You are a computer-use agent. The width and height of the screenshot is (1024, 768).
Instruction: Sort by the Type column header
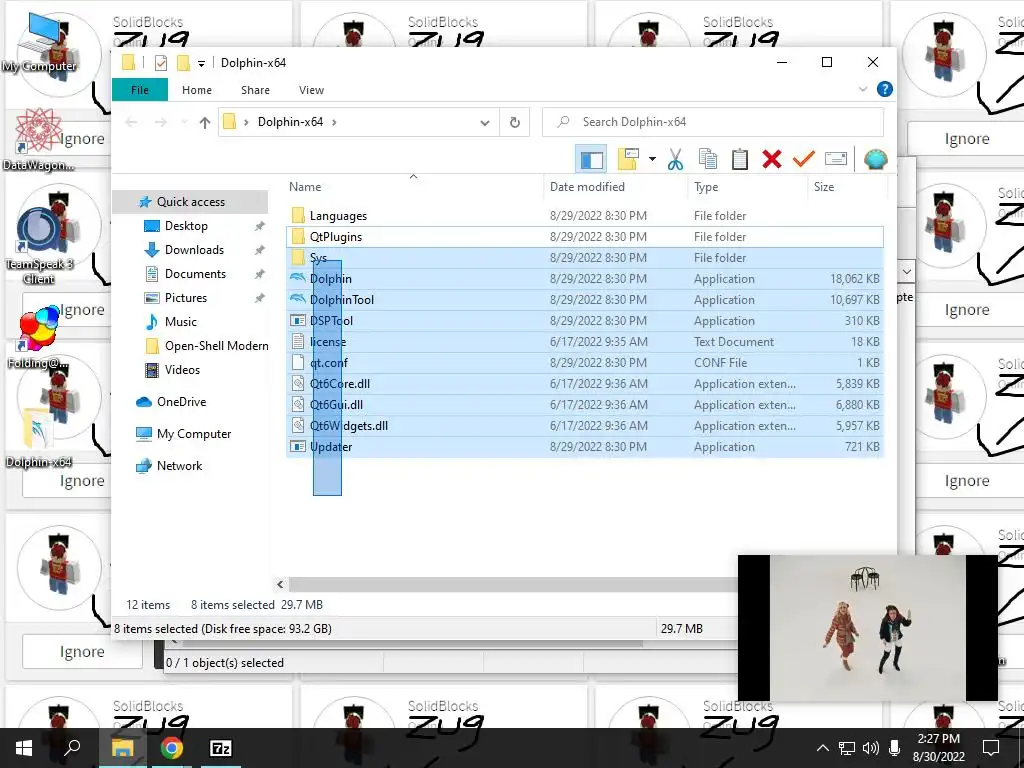[748, 187]
